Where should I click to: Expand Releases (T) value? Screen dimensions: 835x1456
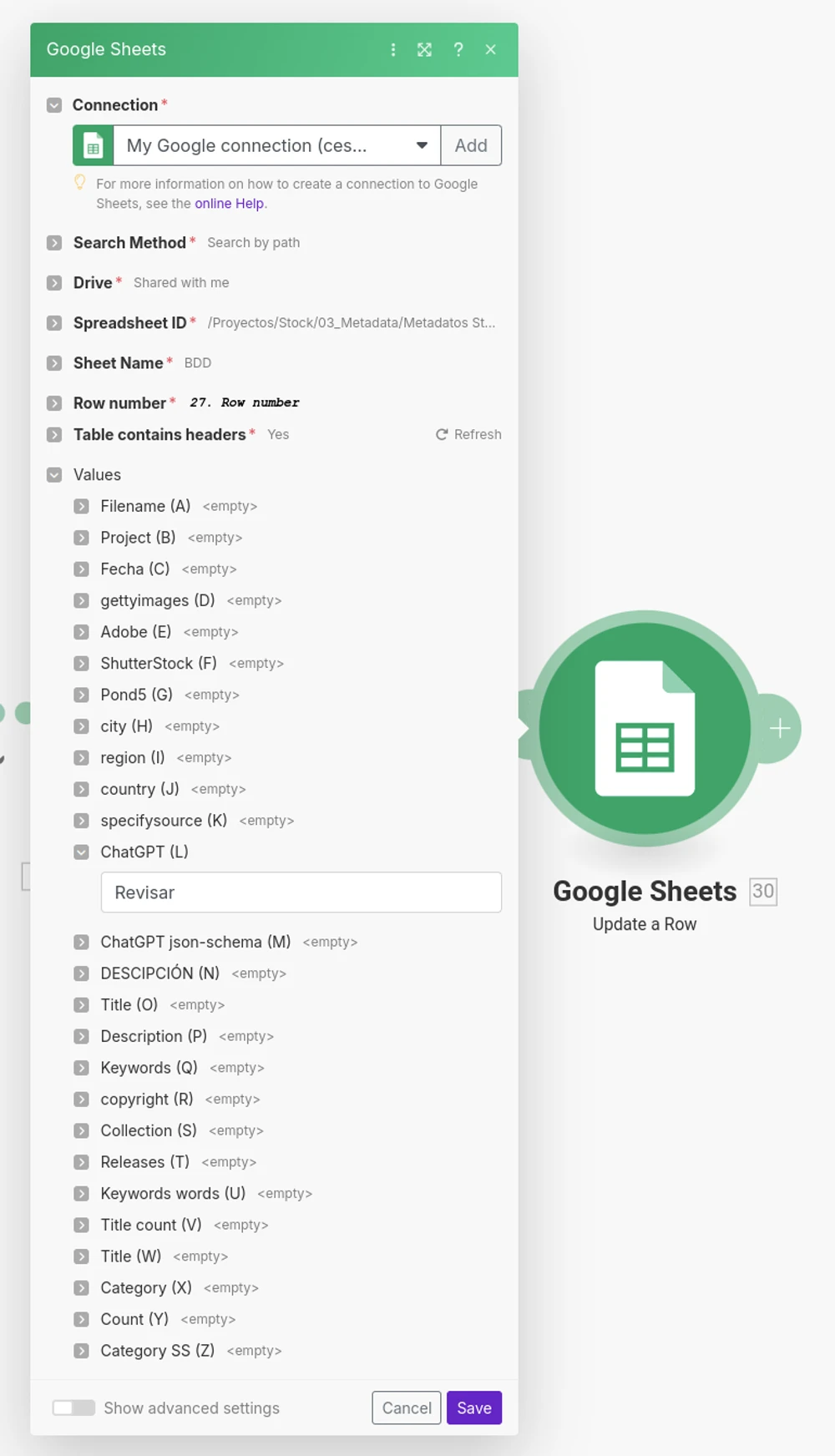pos(81,1162)
